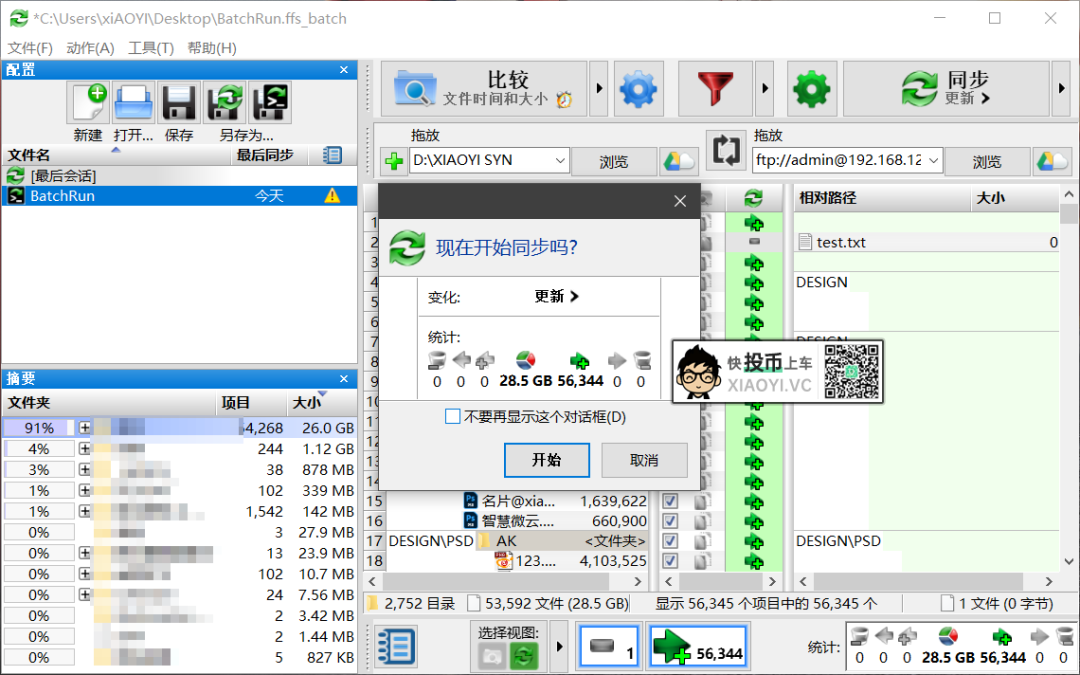Image resolution: width=1080 pixels, height=675 pixels.
Task: Click the 相对路径 column header
Action: [882, 198]
